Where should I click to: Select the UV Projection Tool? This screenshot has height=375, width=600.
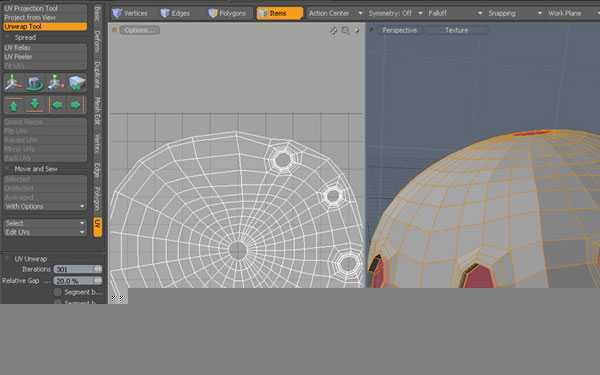pyautogui.click(x=45, y=8)
